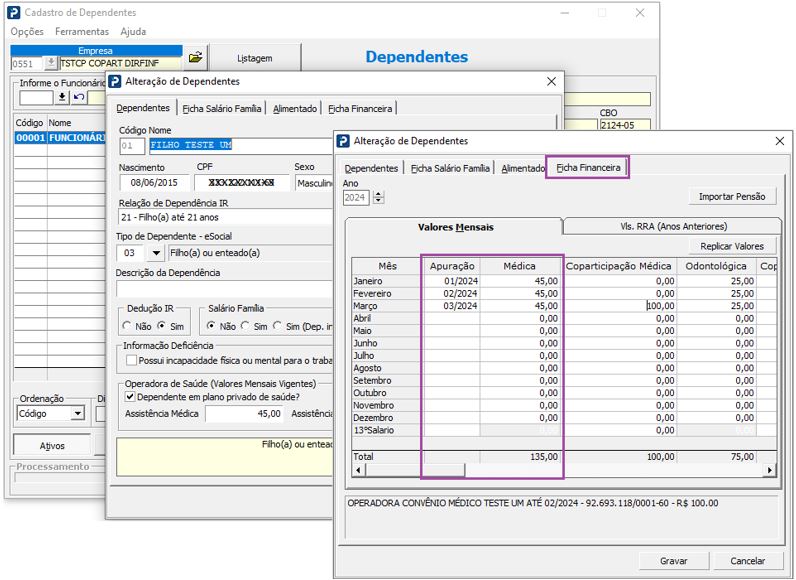Click the right arrow of table horizontal scrollbar
The height and width of the screenshot is (580, 796).
[x=770, y=470]
